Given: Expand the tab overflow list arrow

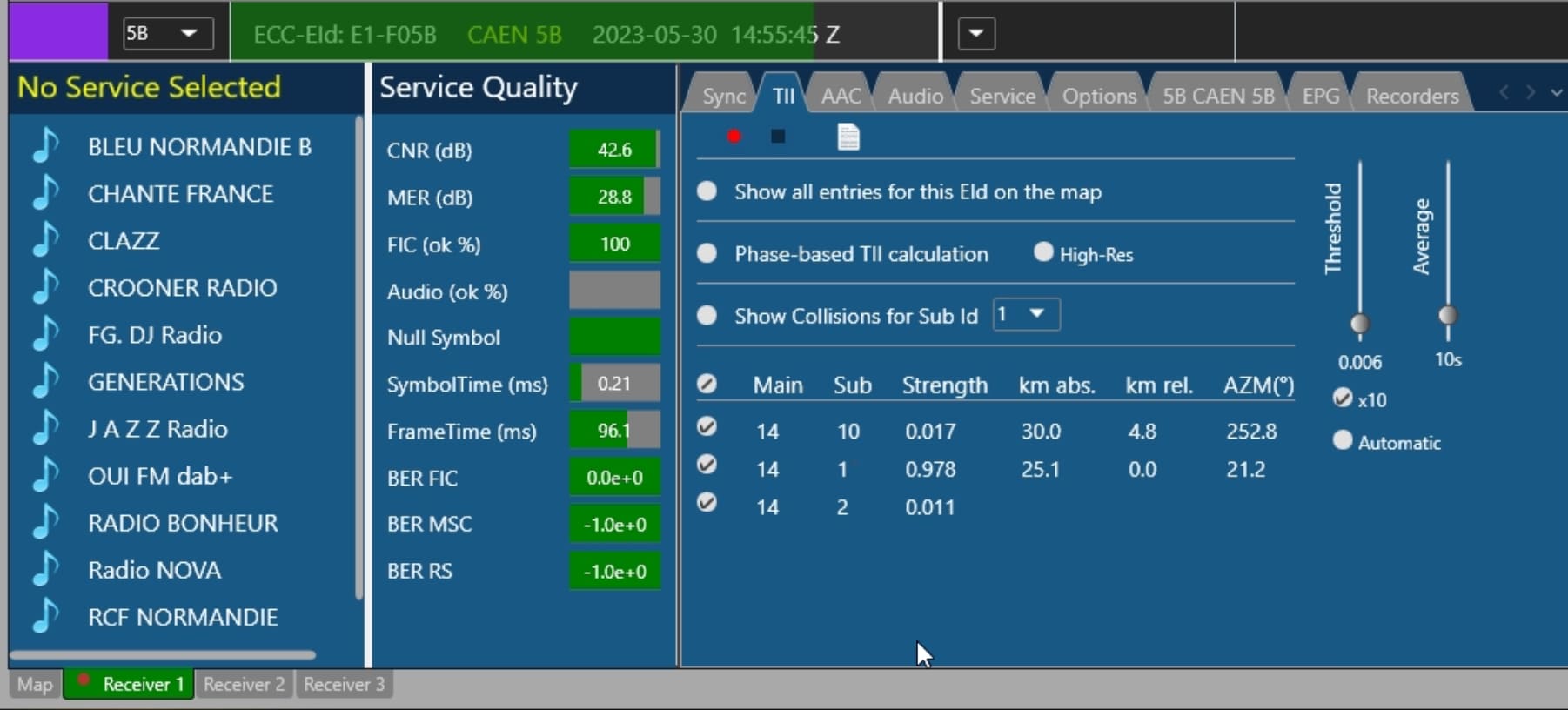Looking at the screenshot, I should pos(1557,93).
